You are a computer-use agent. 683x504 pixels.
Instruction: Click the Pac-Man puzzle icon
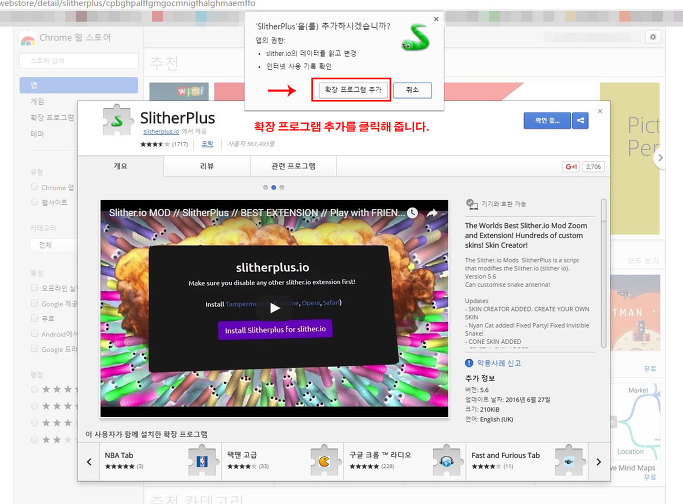pyautogui.click(x=325, y=461)
